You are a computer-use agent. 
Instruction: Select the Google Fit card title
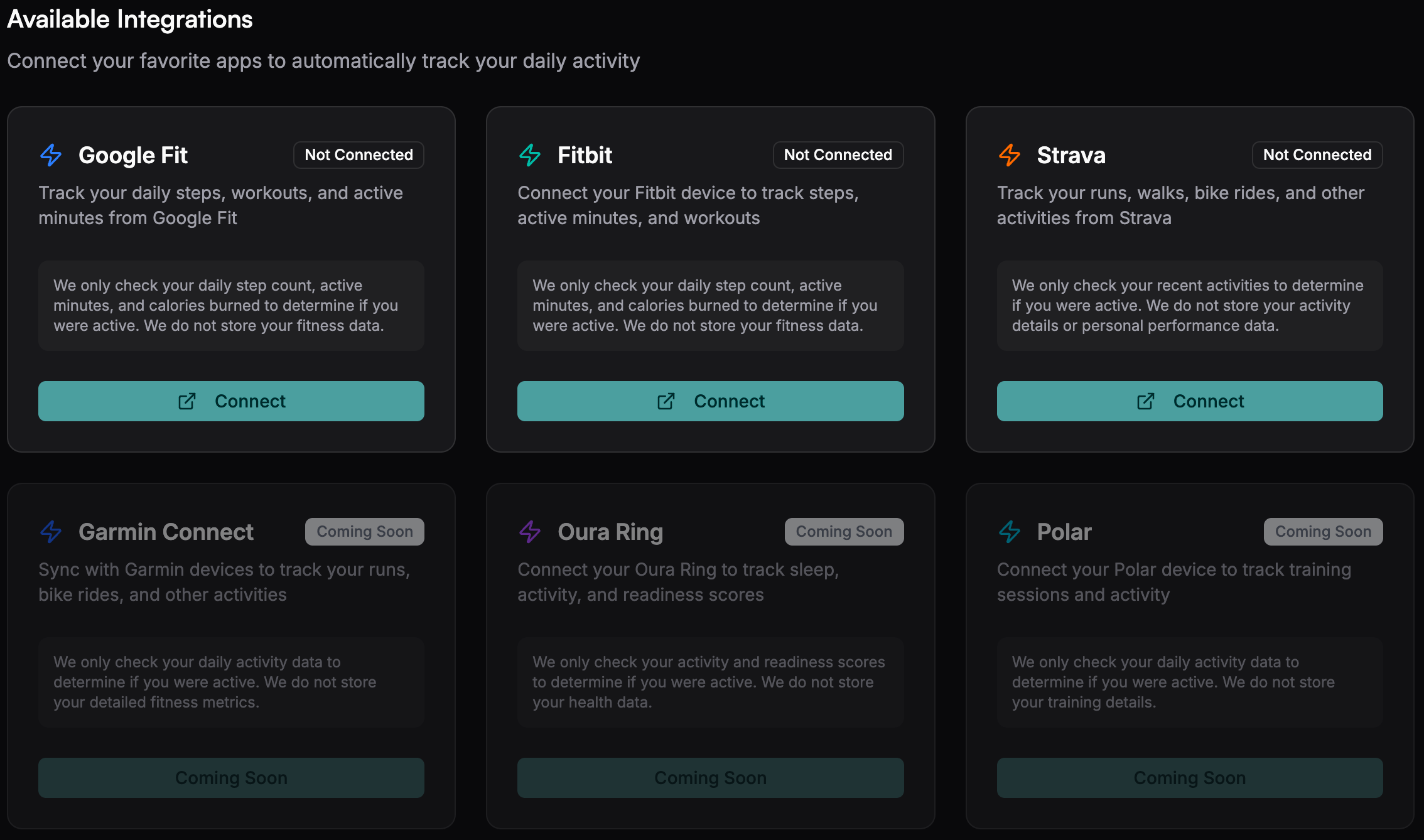tap(133, 155)
